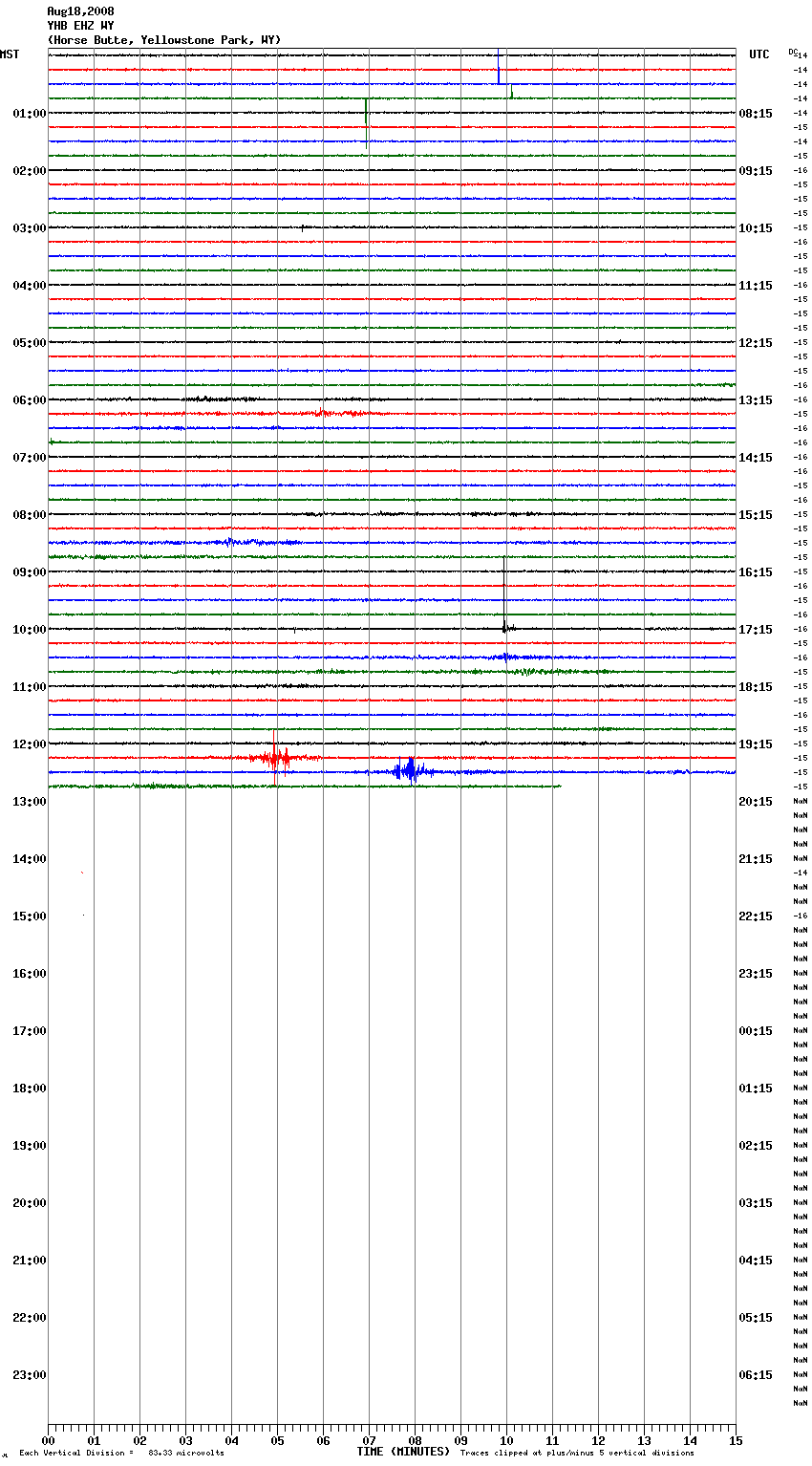This screenshot has height=1466, width=812.
Task: Click the MST time zone label
Action: pos(10,54)
